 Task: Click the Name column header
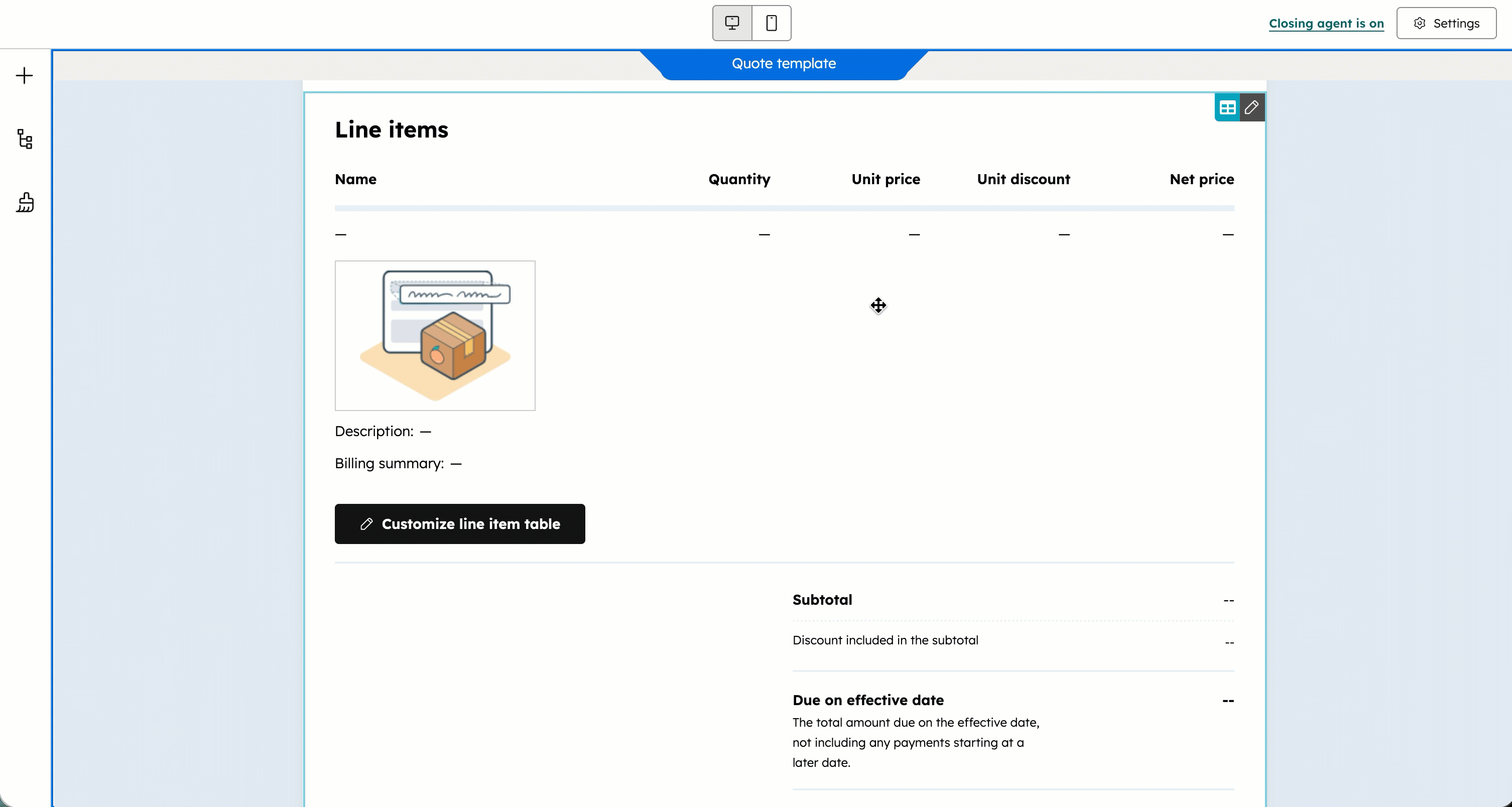(x=355, y=180)
